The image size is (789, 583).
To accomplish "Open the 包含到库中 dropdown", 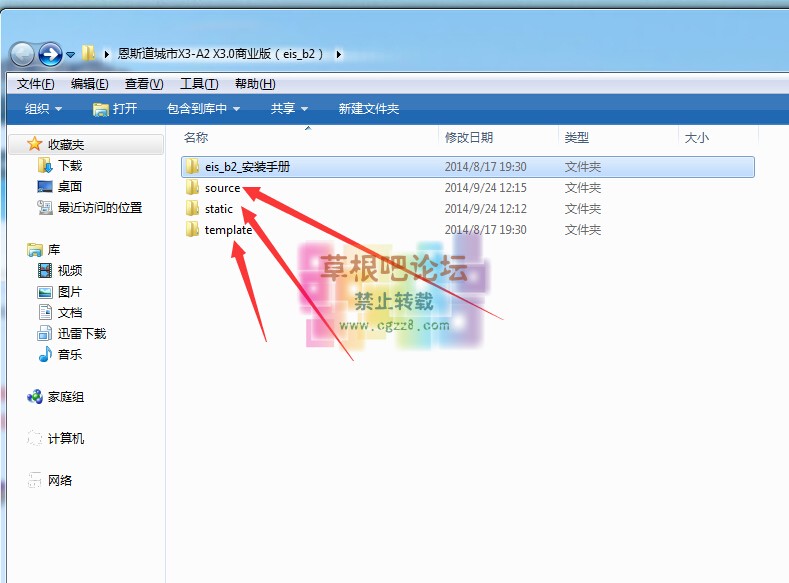I will pos(203,109).
